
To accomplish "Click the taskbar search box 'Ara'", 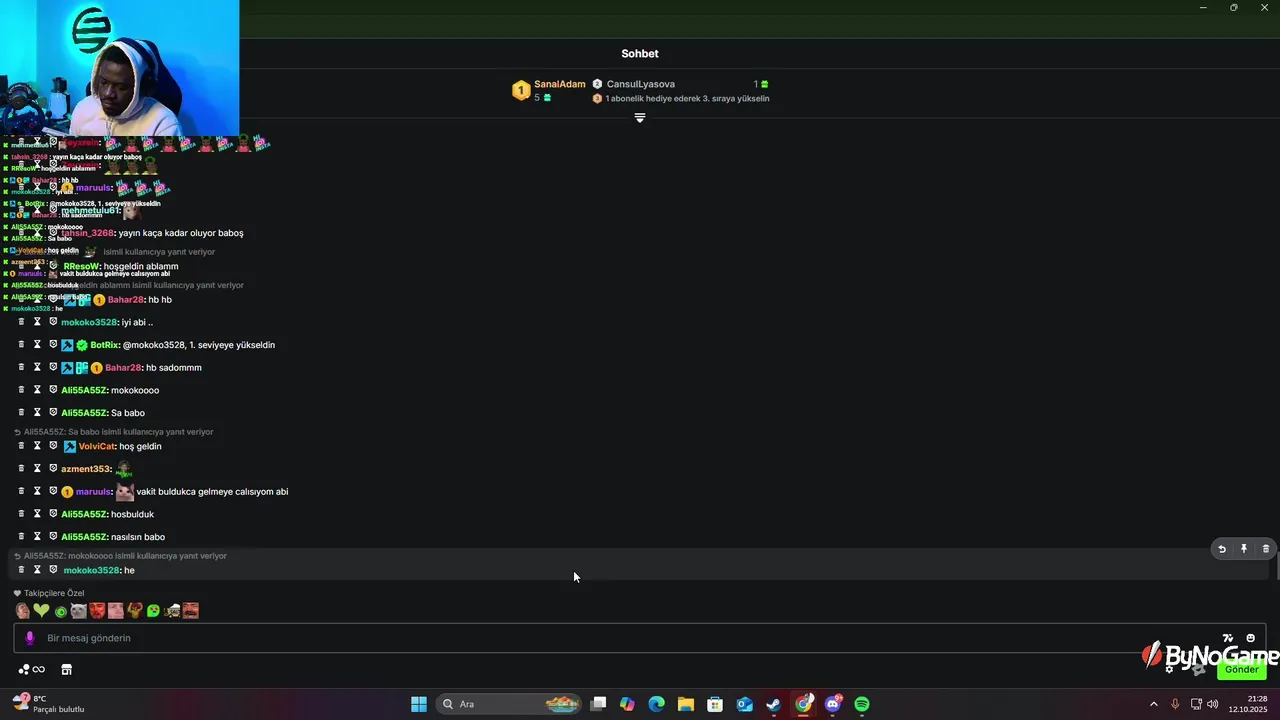I will click(x=510, y=704).
